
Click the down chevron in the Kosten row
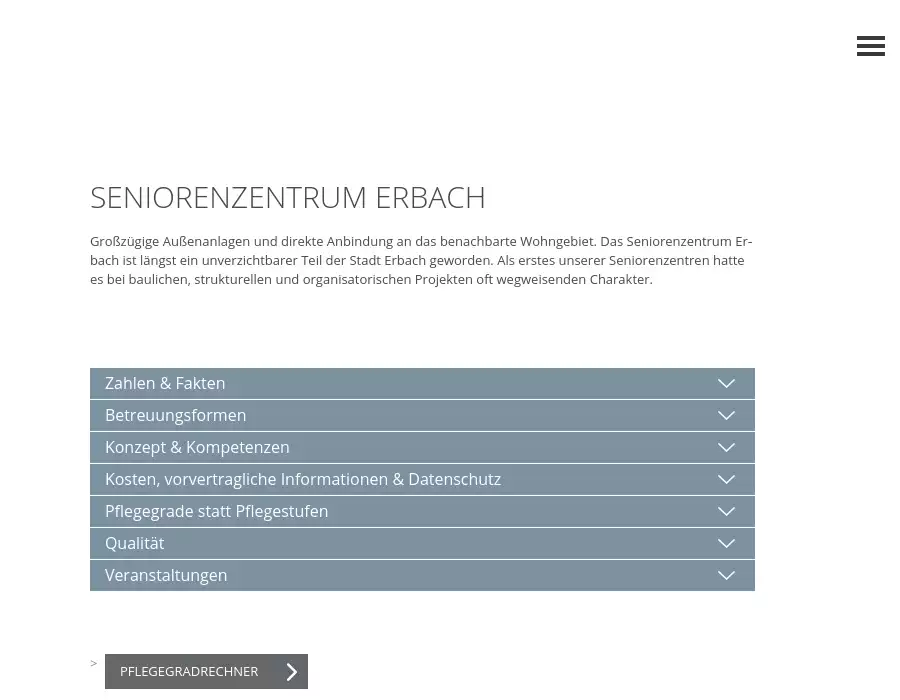(x=726, y=480)
